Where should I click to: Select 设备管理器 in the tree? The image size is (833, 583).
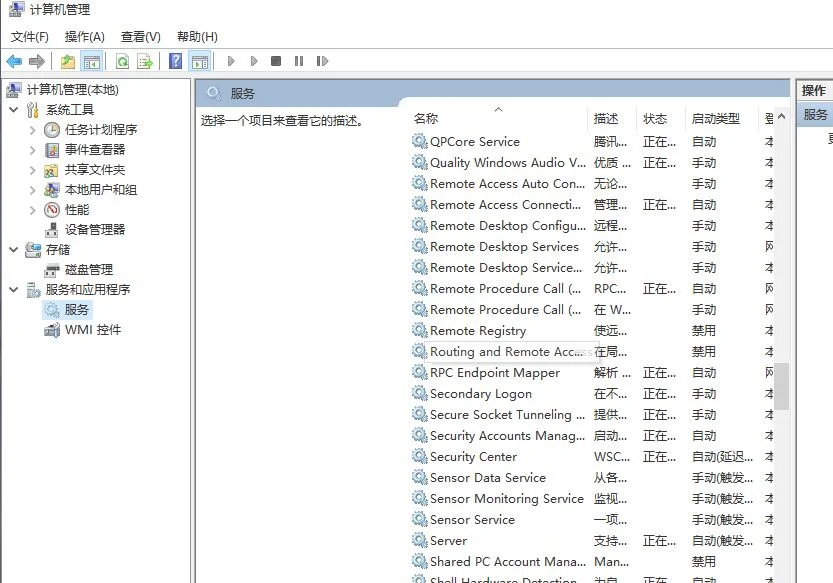[95, 230]
